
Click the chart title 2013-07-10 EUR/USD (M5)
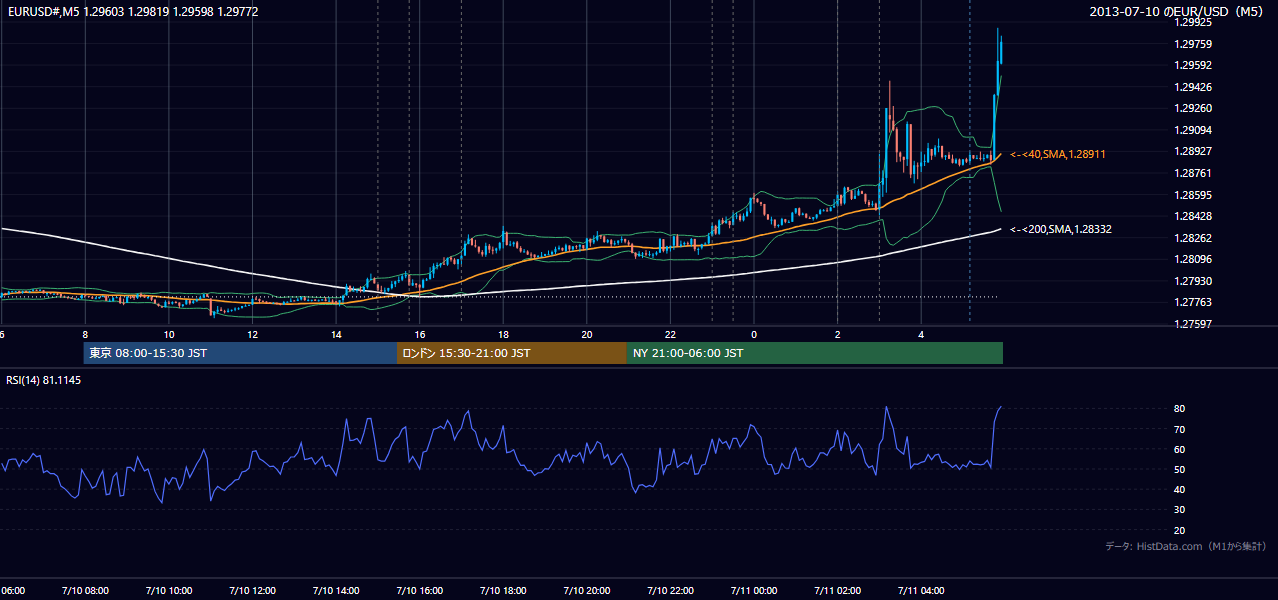point(1178,11)
